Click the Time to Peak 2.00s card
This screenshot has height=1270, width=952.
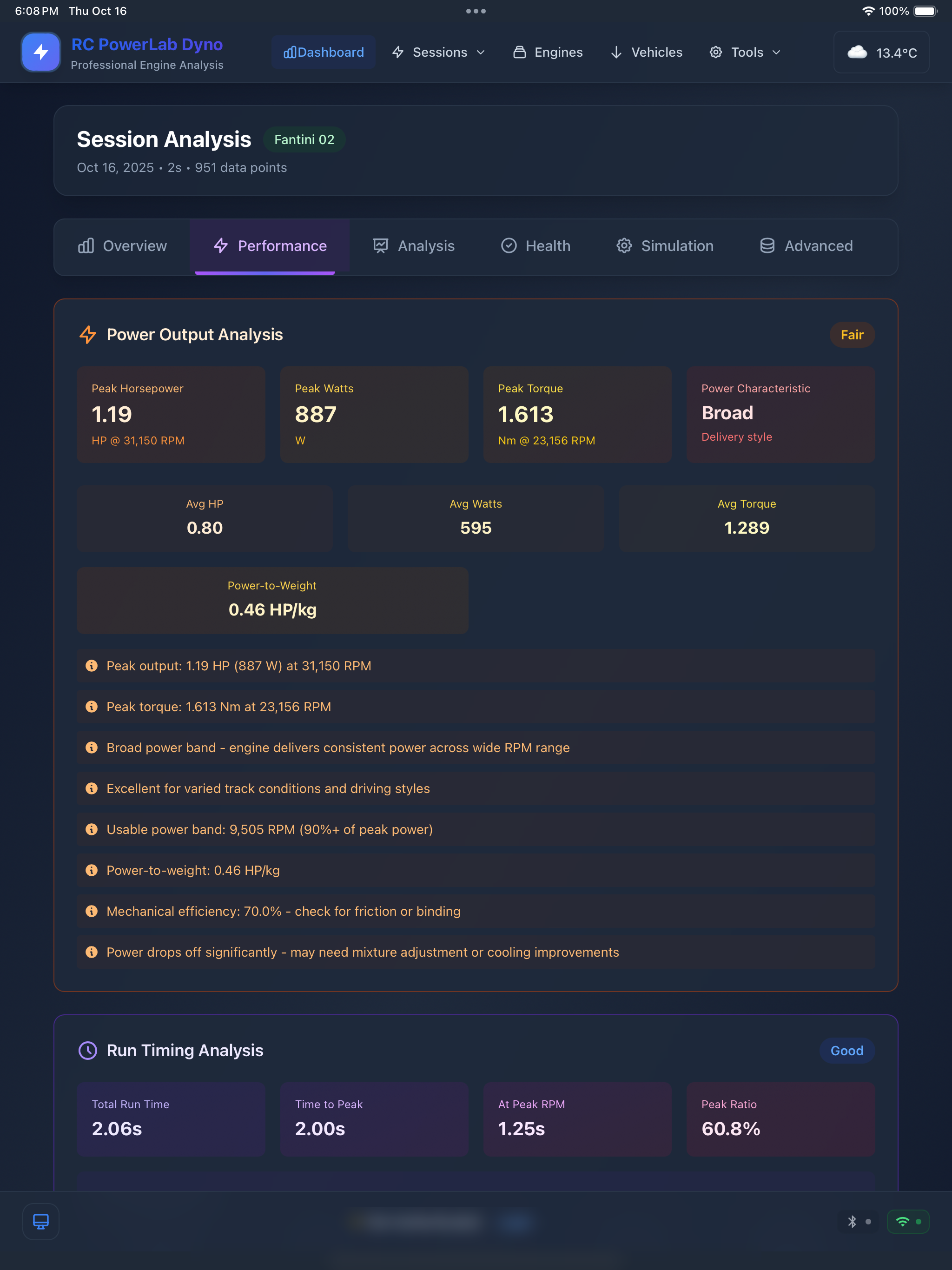click(374, 1119)
